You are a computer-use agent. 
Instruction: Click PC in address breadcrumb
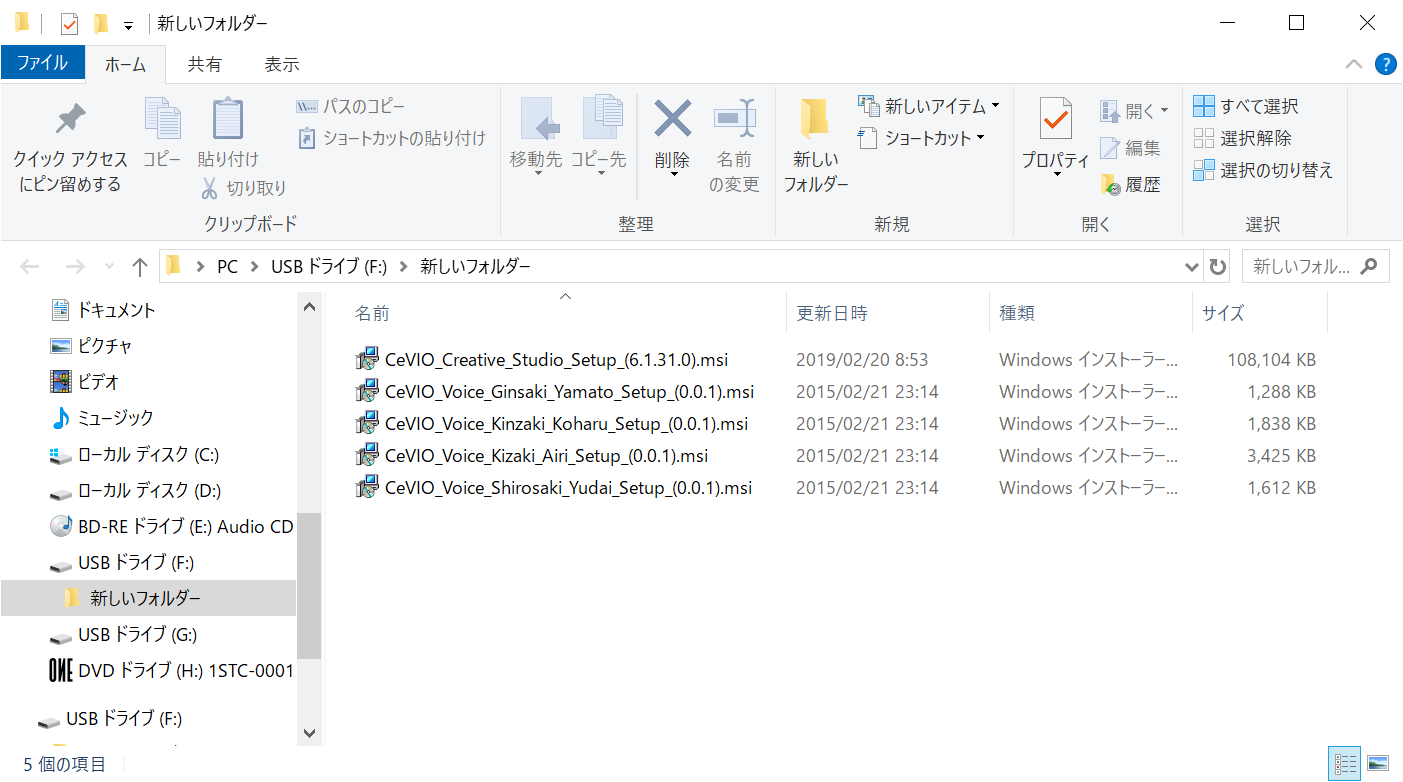[227, 266]
